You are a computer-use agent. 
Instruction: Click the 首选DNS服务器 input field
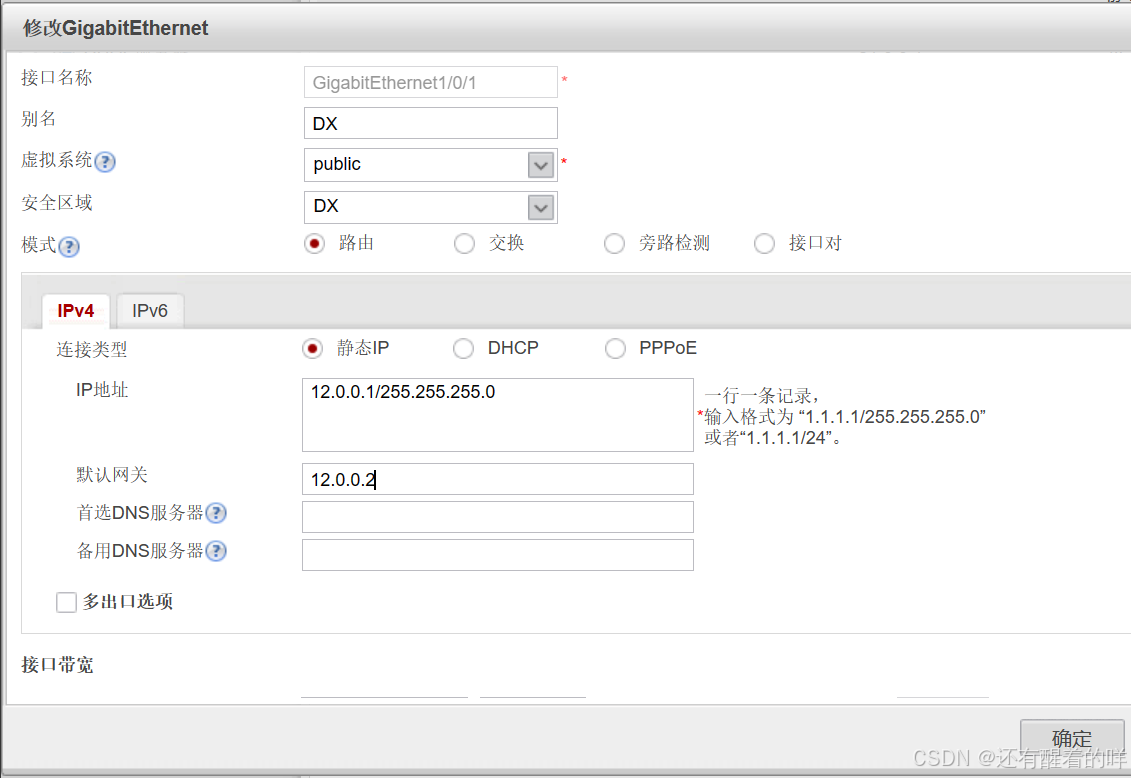click(x=498, y=517)
